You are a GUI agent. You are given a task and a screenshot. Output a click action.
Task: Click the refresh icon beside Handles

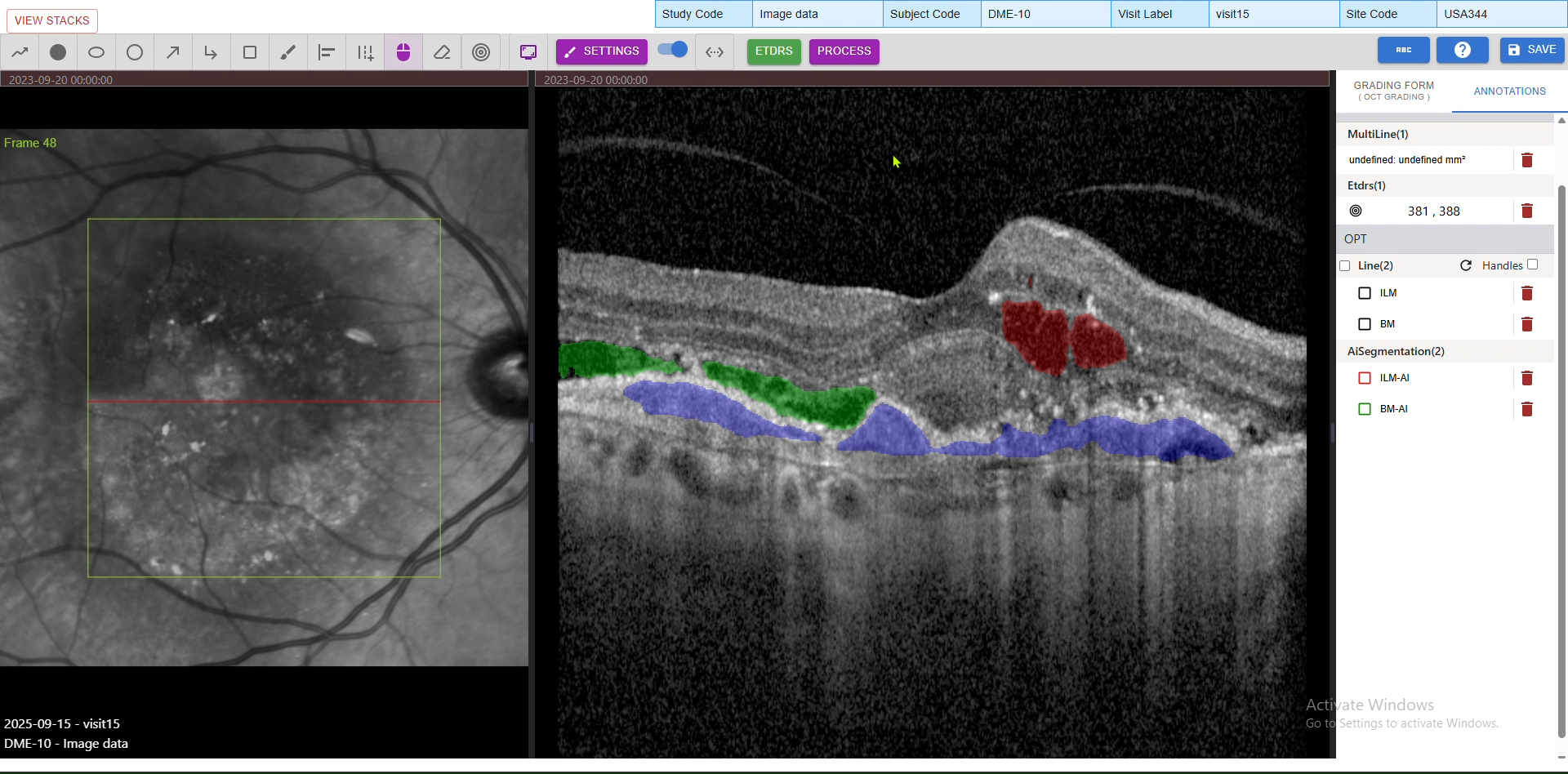(1466, 265)
